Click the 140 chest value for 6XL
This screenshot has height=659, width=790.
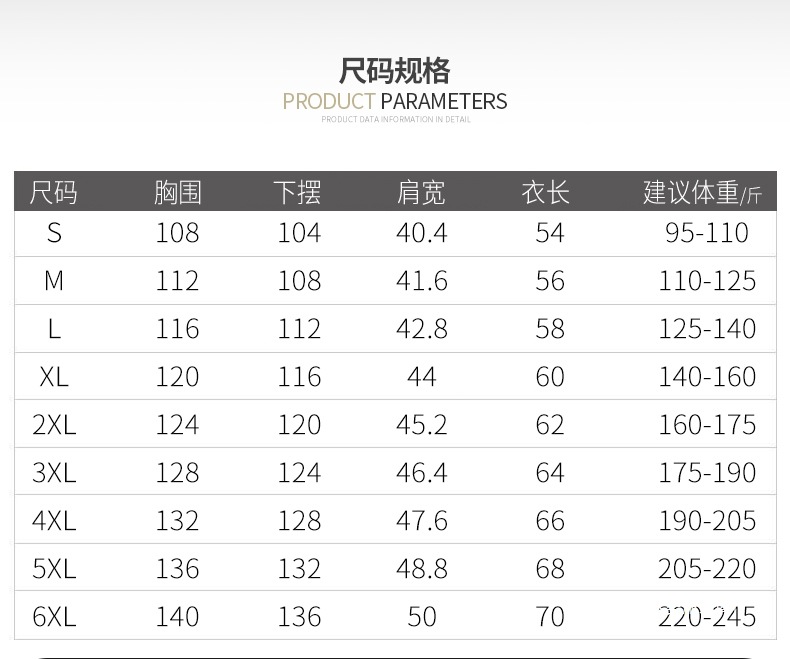click(x=178, y=617)
